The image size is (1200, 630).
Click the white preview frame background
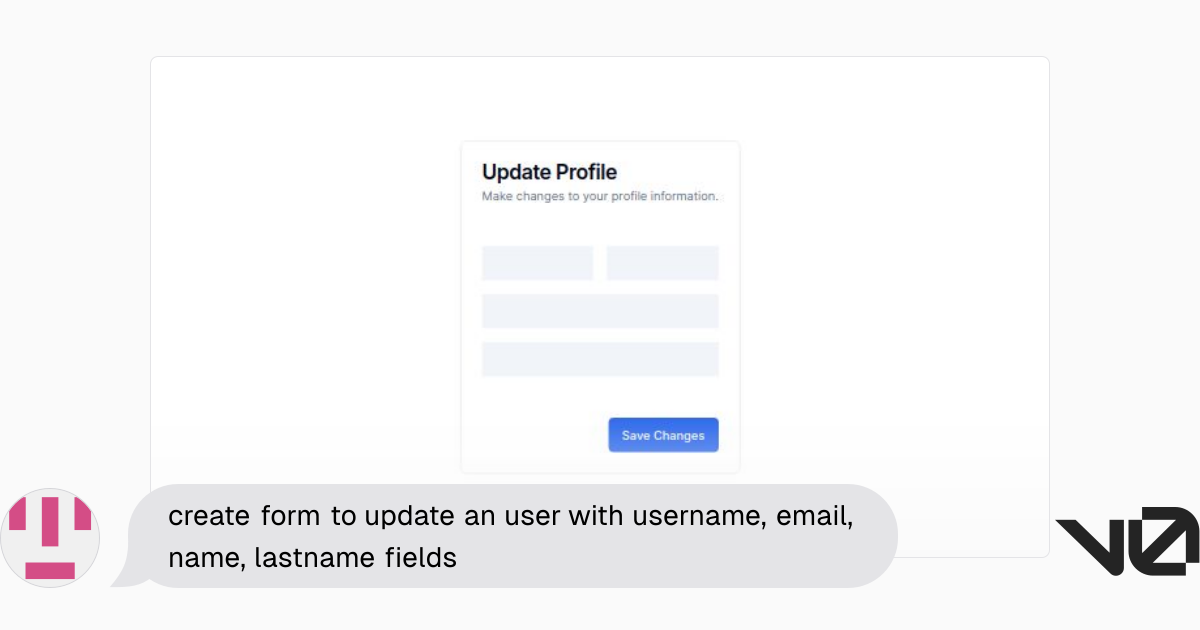point(900,300)
